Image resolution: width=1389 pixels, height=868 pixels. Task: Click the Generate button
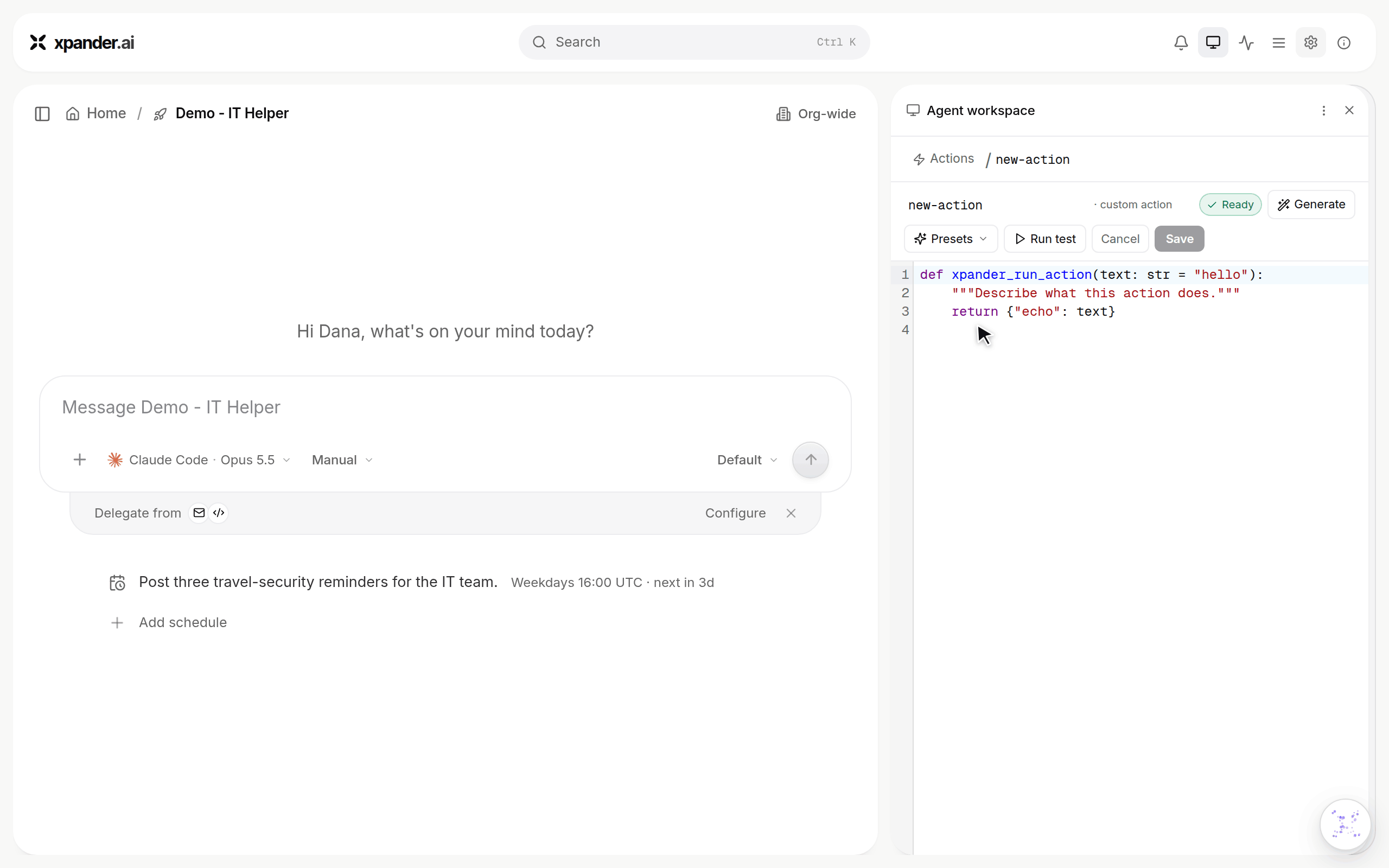tap(1311, 205)
